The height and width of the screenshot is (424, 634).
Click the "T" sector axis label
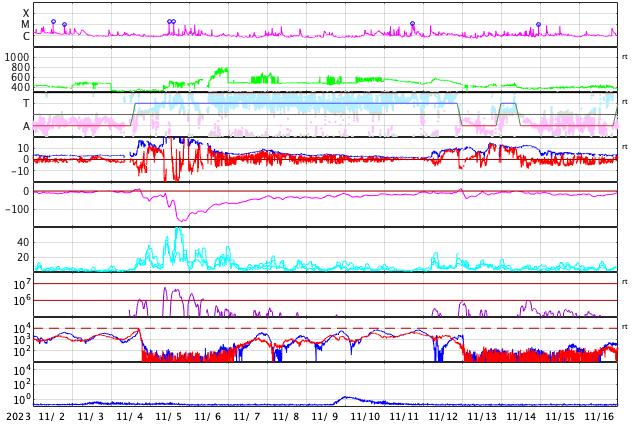tap(26, 103)
